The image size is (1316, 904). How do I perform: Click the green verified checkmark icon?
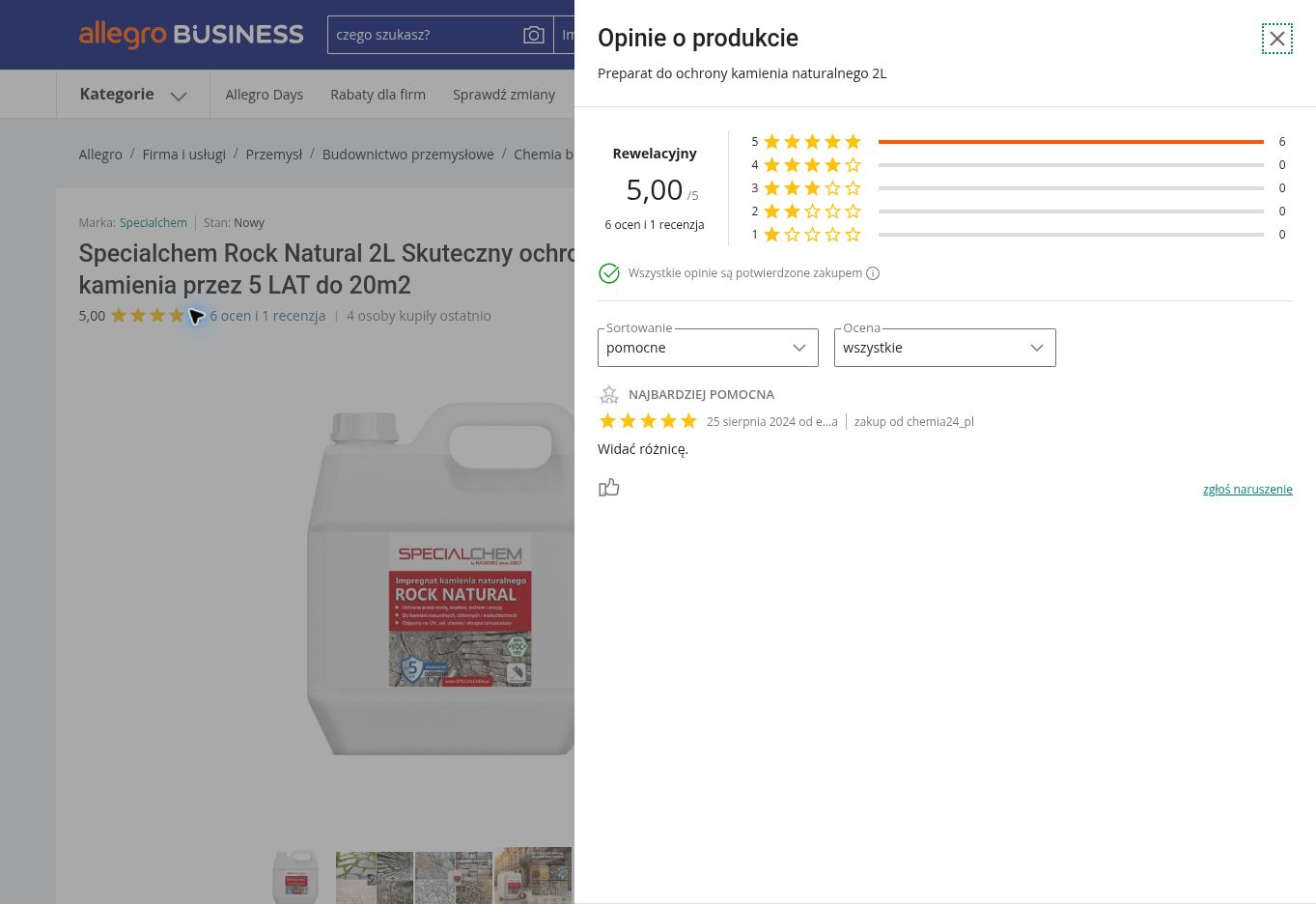(x=609, y=273)
